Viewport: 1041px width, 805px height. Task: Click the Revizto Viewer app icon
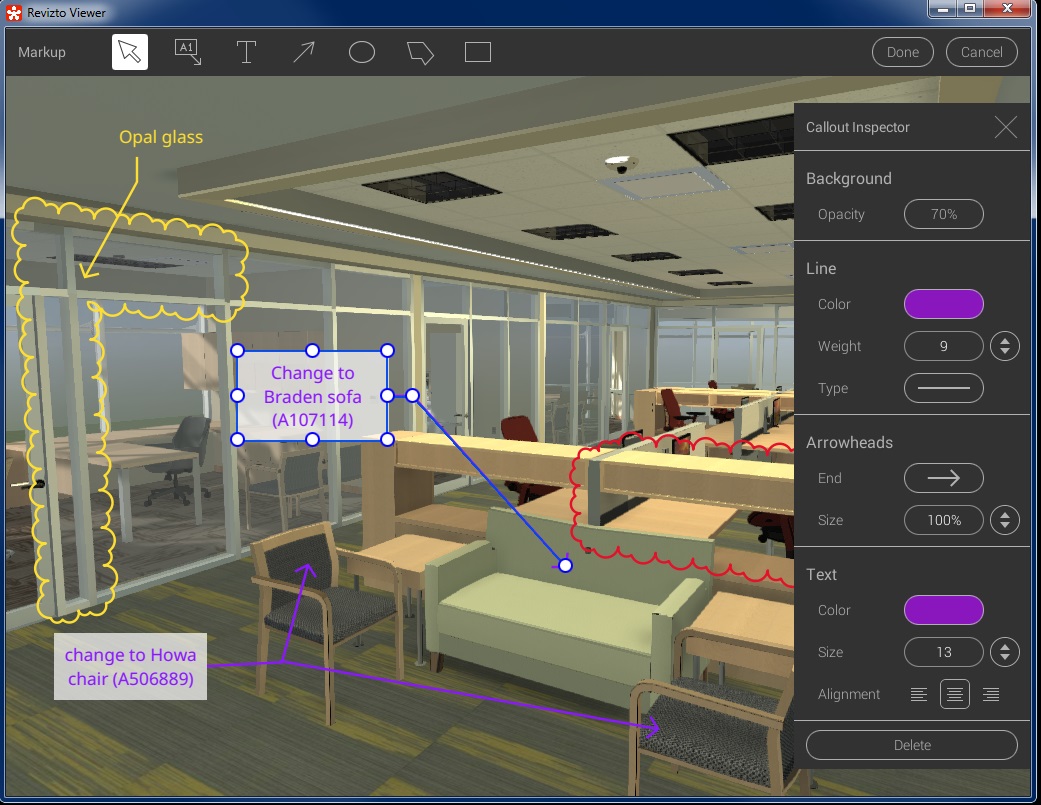tap(13, 12)
